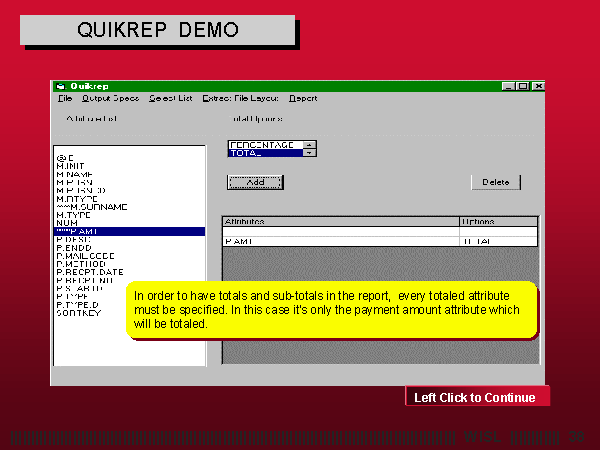Viewport: 600px width, 450px height.
Task: Click Left Click to Continue button
Action: pyautogui.click(x=476, y=397)
